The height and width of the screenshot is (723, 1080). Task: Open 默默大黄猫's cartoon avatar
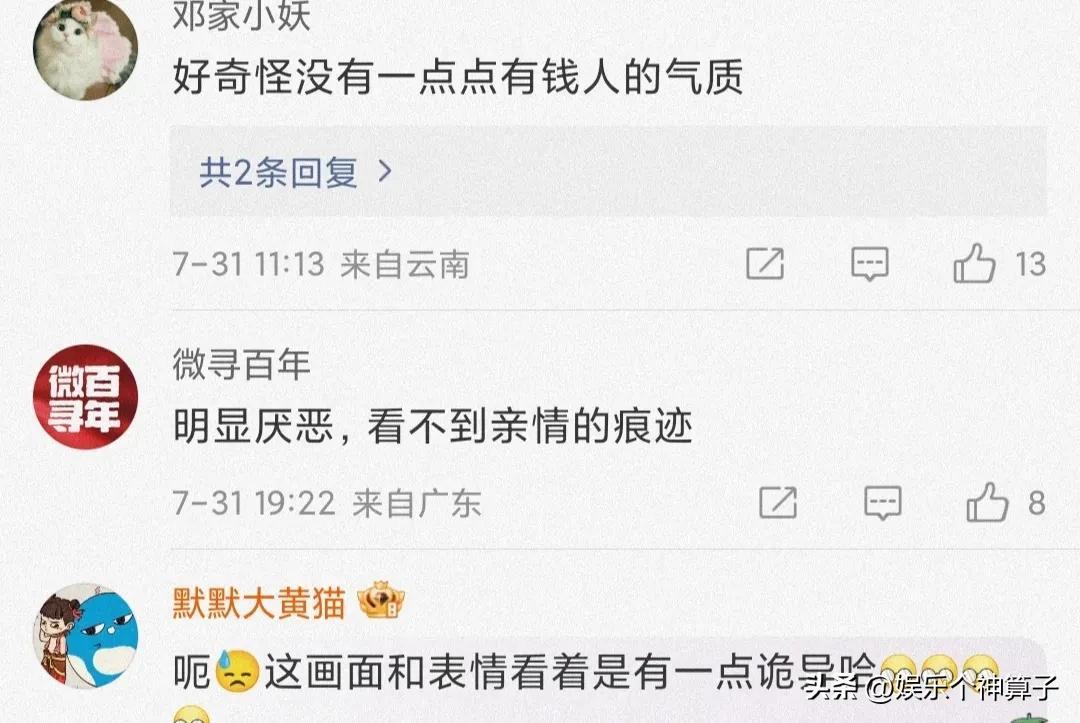pos(85,636)
